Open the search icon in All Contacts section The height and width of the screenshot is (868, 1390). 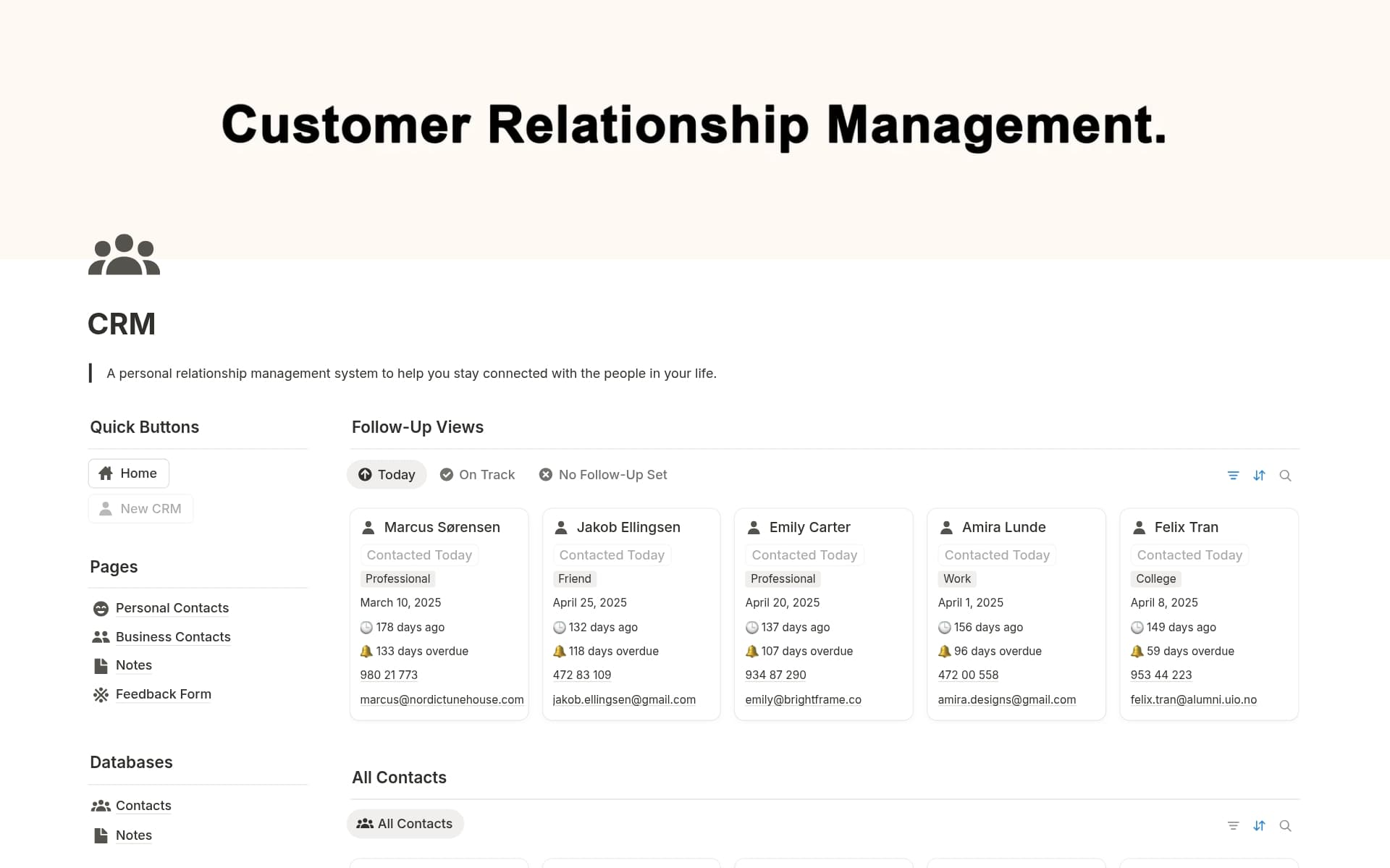[1286, 825]
